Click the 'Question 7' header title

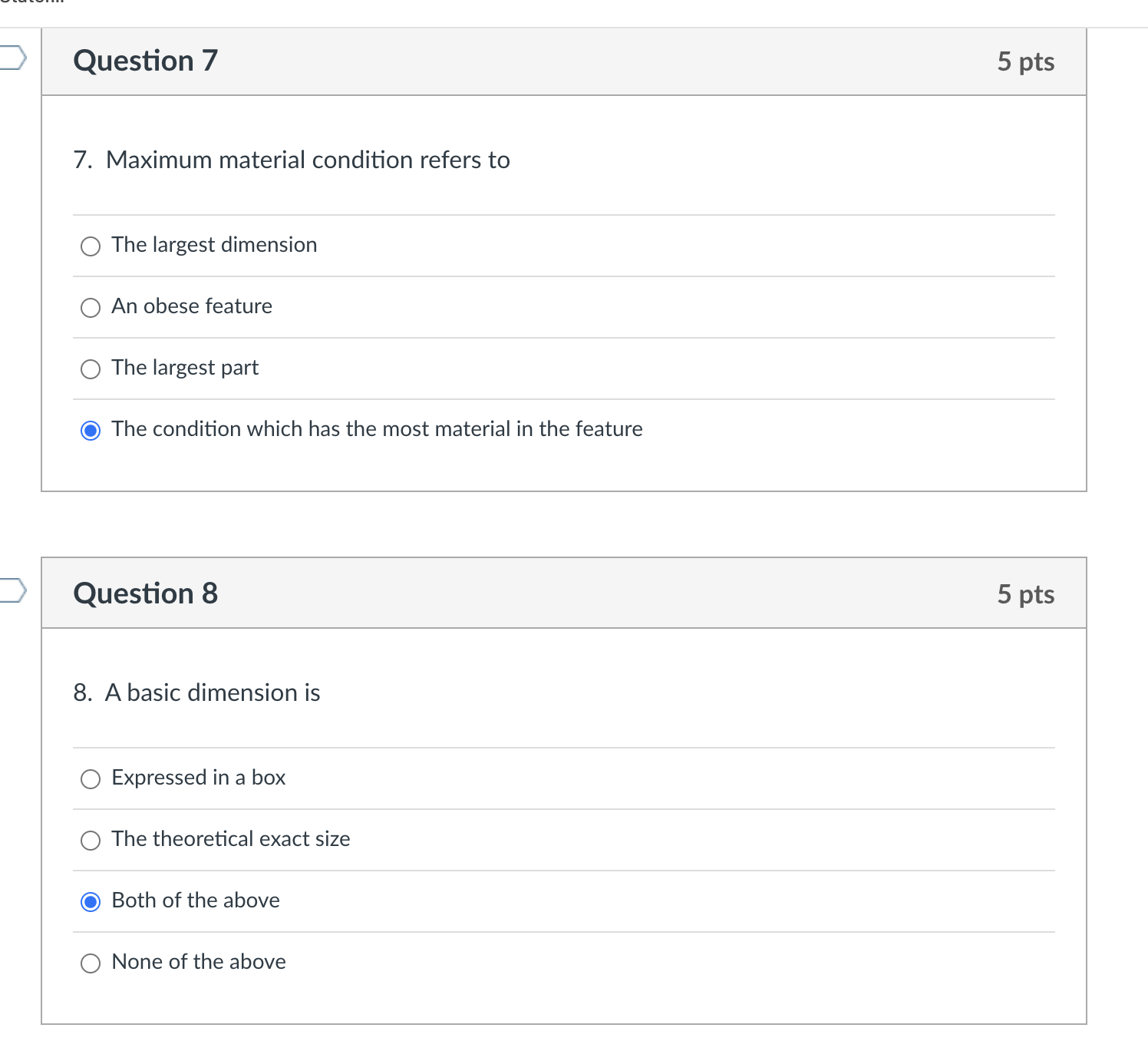(x=146, y=61)
